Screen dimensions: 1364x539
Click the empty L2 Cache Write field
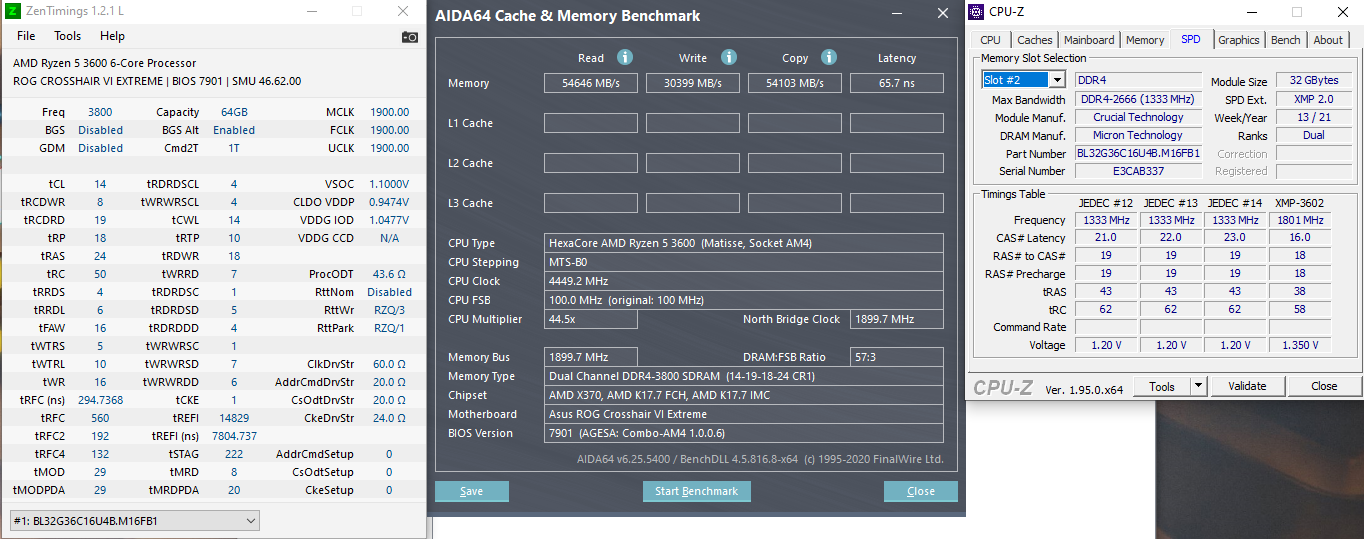tap(693, 163)
